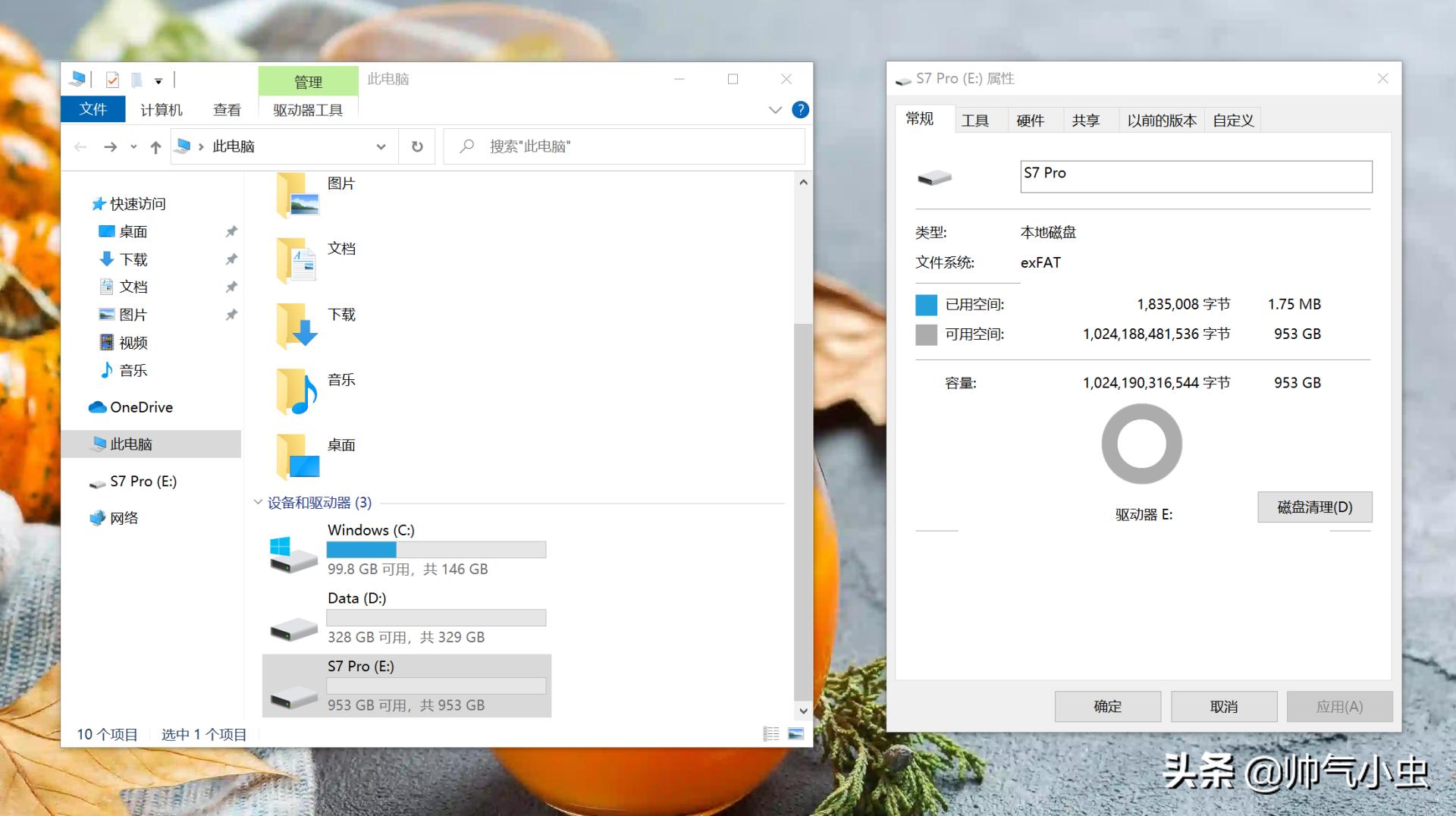Viewport: 1456px width, 816px height.
Task: Click the This PC icon in title bar
Action: [77, 78]
